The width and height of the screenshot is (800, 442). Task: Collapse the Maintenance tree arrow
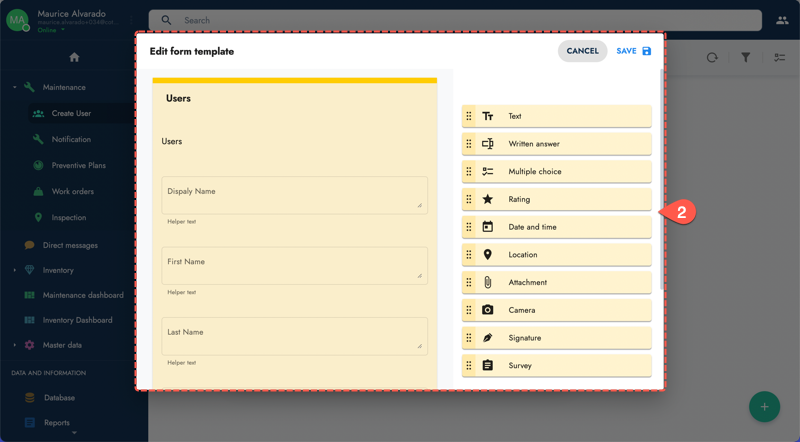point(15,87)
